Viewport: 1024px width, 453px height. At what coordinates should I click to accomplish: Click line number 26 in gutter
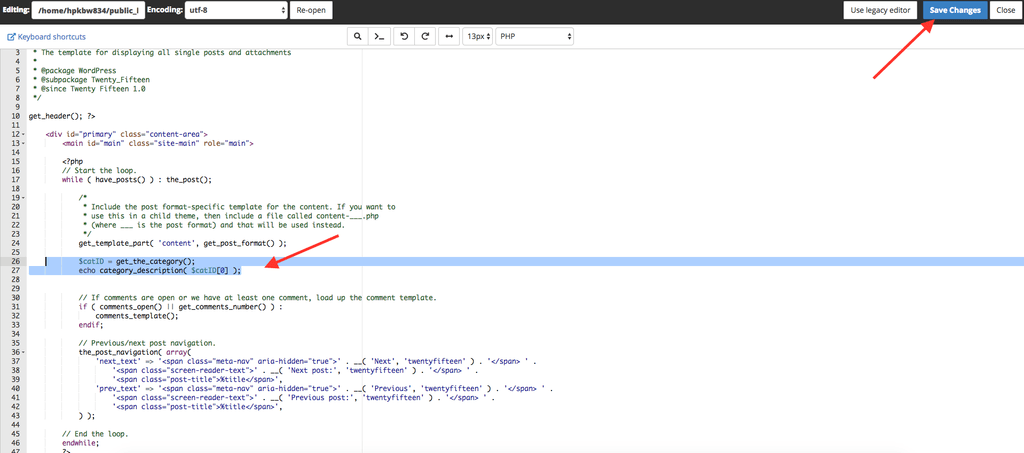pos(16,261)
